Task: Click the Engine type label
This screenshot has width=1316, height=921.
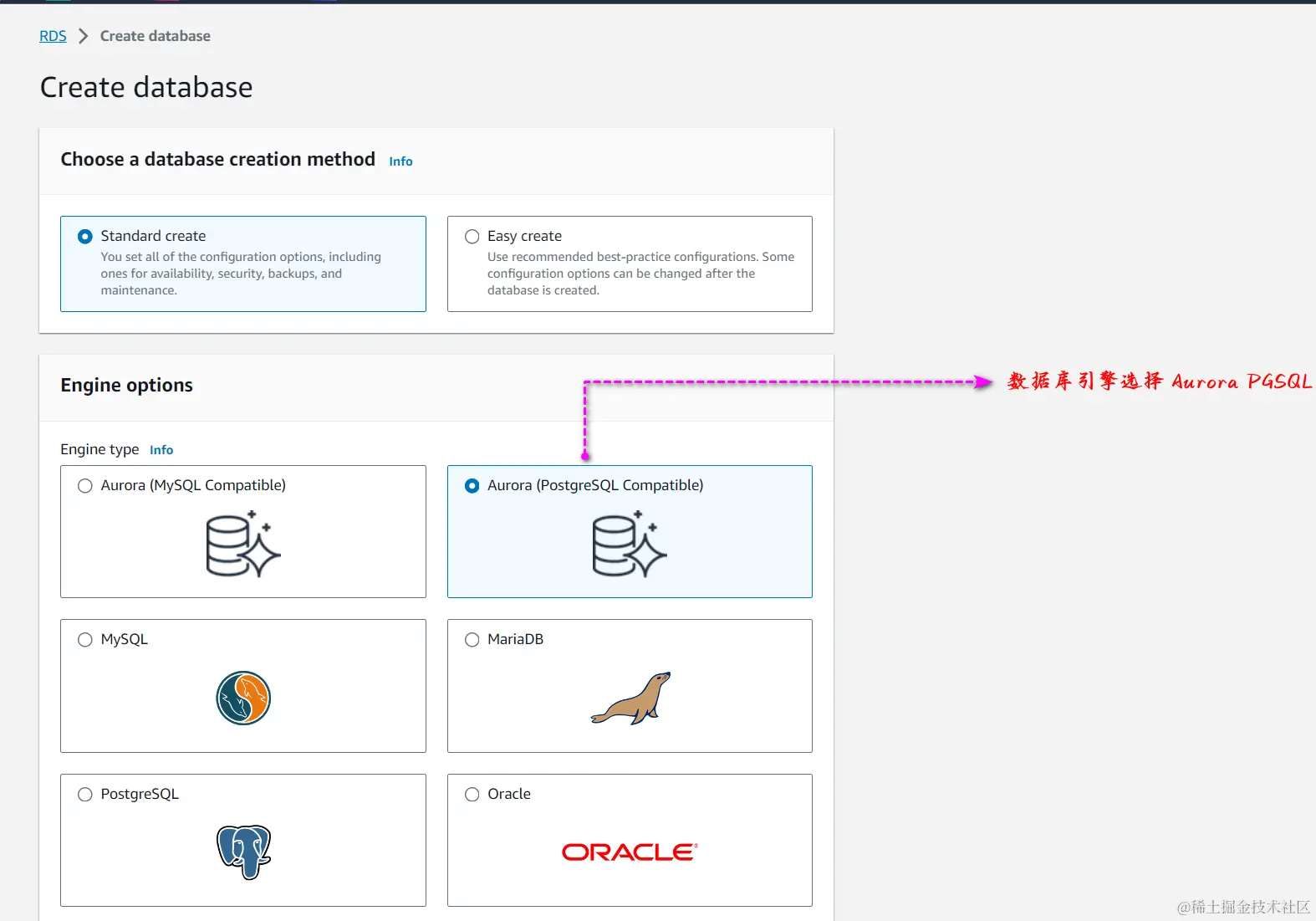Action: (99, 449)
